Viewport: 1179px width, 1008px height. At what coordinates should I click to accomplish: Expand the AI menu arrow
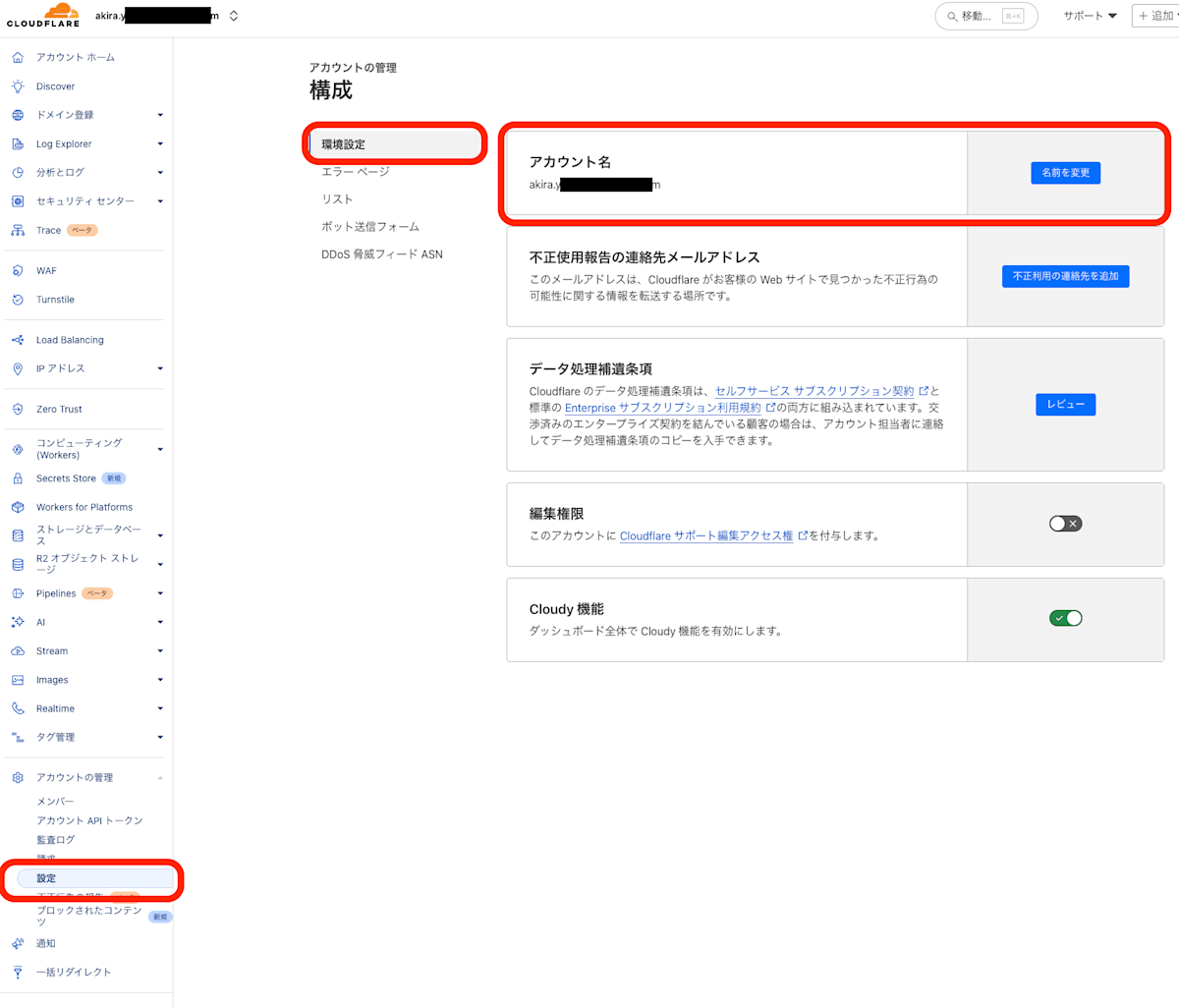tap(160, 622)
